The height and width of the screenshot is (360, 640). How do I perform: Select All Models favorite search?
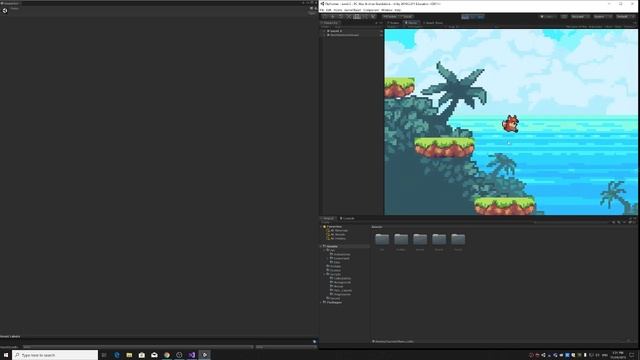coord(337,235)
